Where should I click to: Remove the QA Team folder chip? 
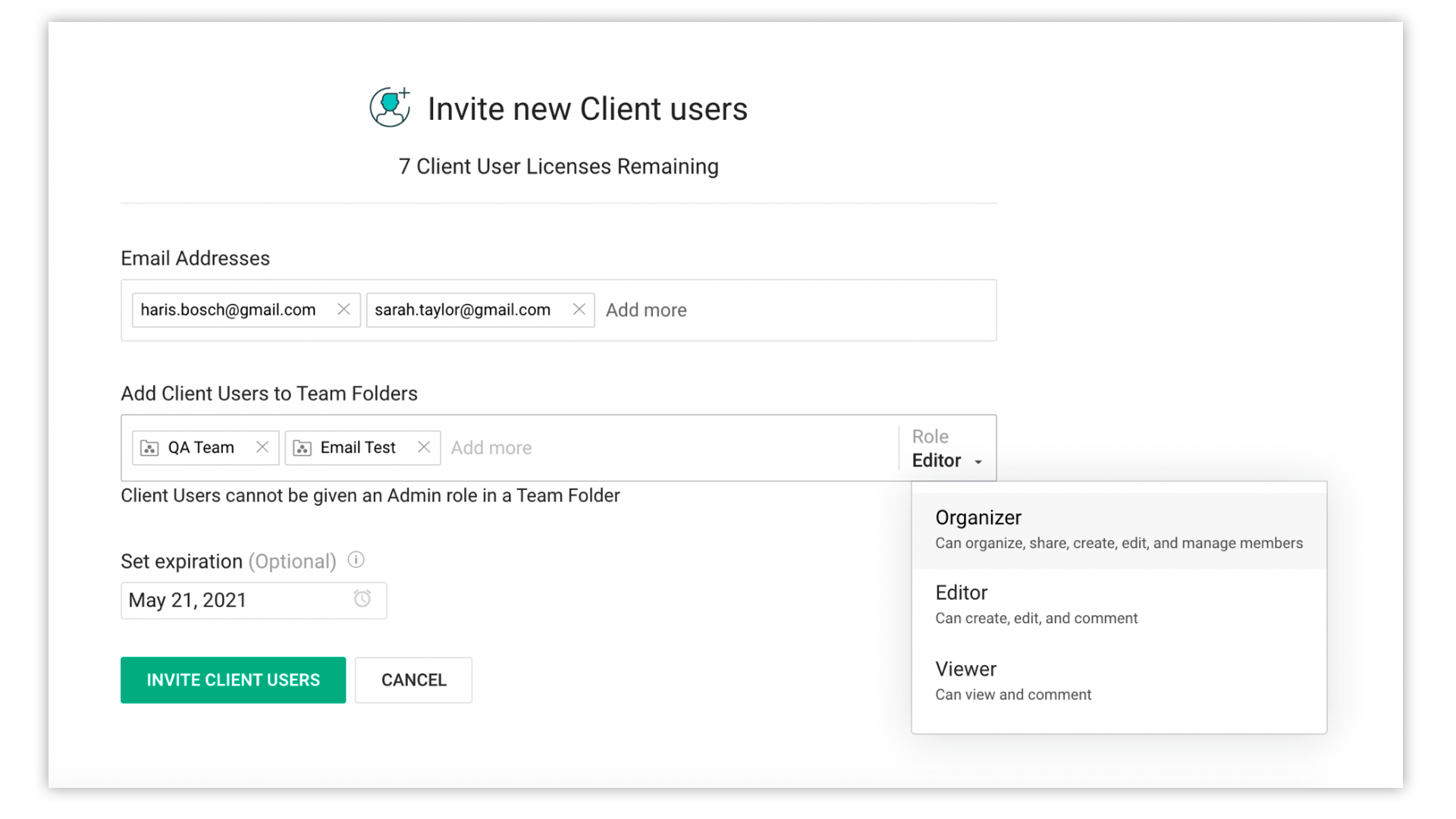click(262, 447)
